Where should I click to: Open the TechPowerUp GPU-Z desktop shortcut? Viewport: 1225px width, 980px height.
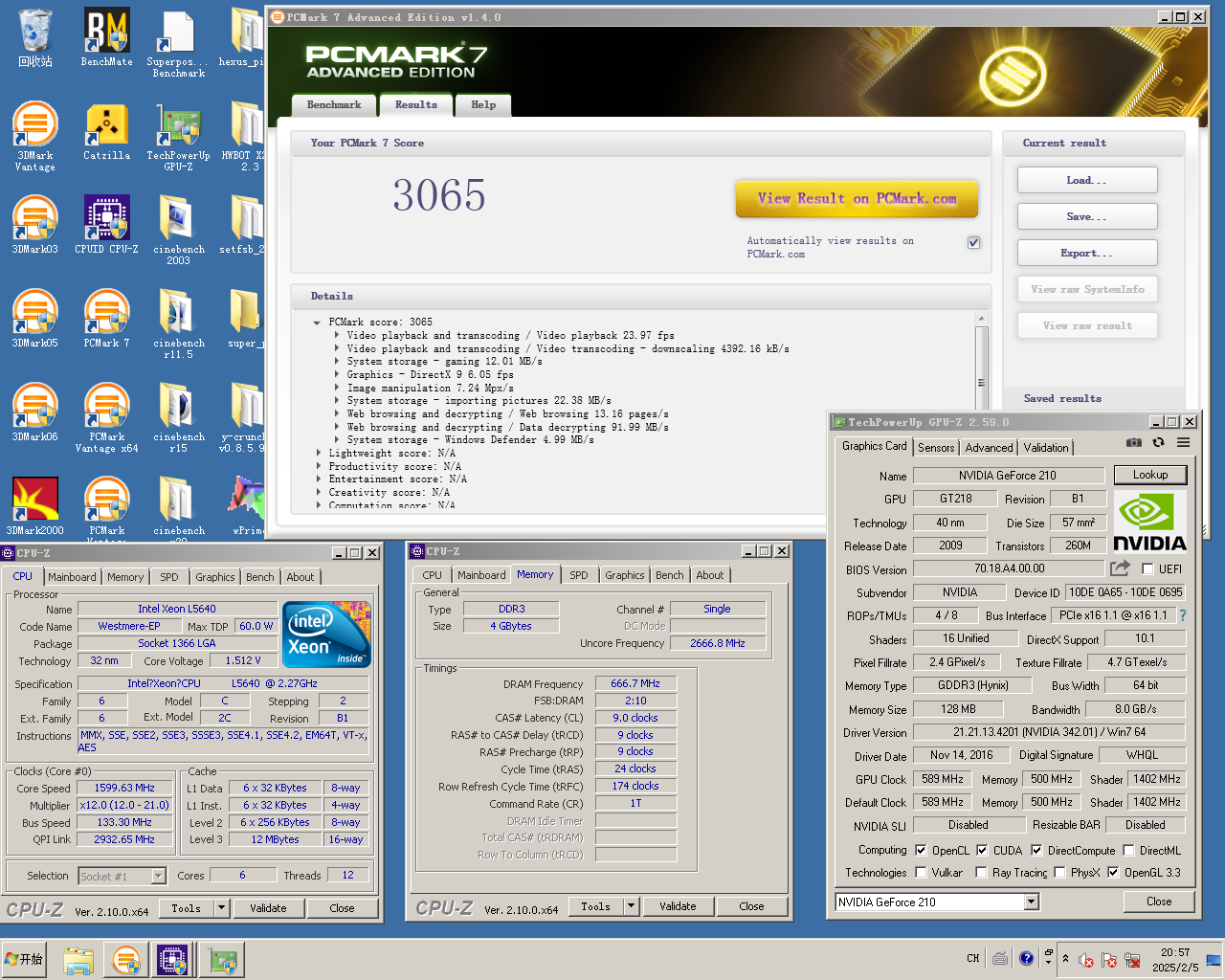(178, 136)
